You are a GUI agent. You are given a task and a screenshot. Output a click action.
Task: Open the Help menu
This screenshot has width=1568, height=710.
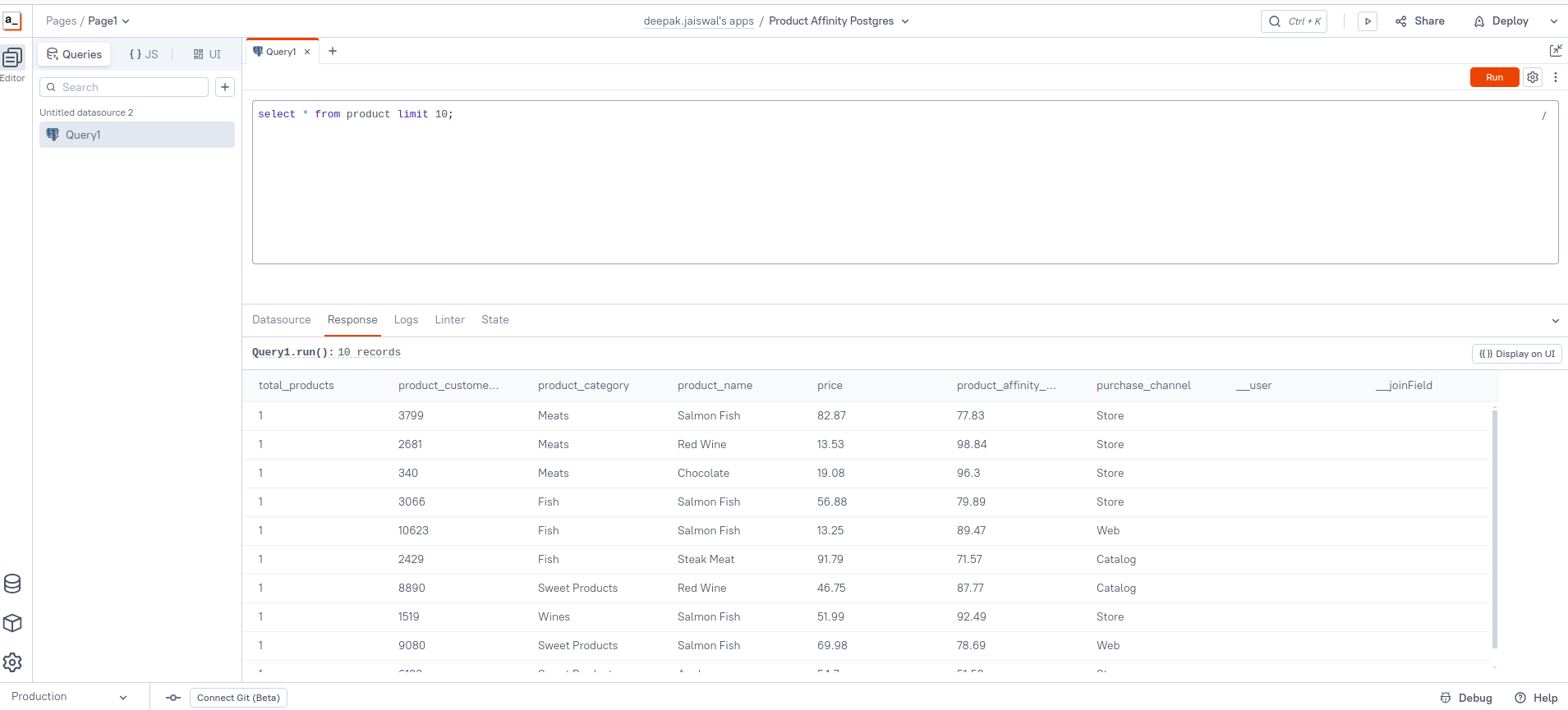[1536, 698]
